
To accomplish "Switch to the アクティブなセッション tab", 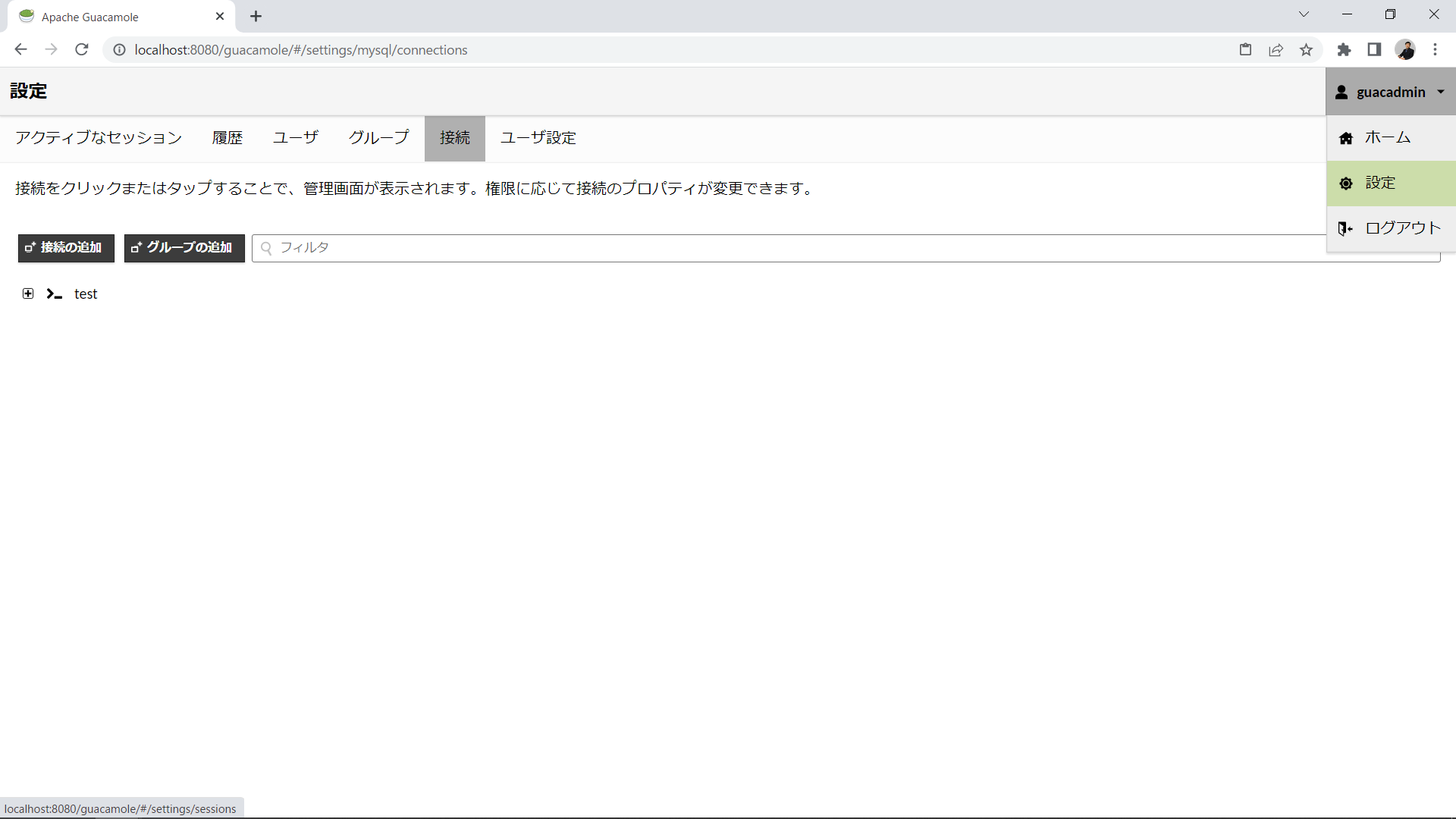I will point(99,138).
